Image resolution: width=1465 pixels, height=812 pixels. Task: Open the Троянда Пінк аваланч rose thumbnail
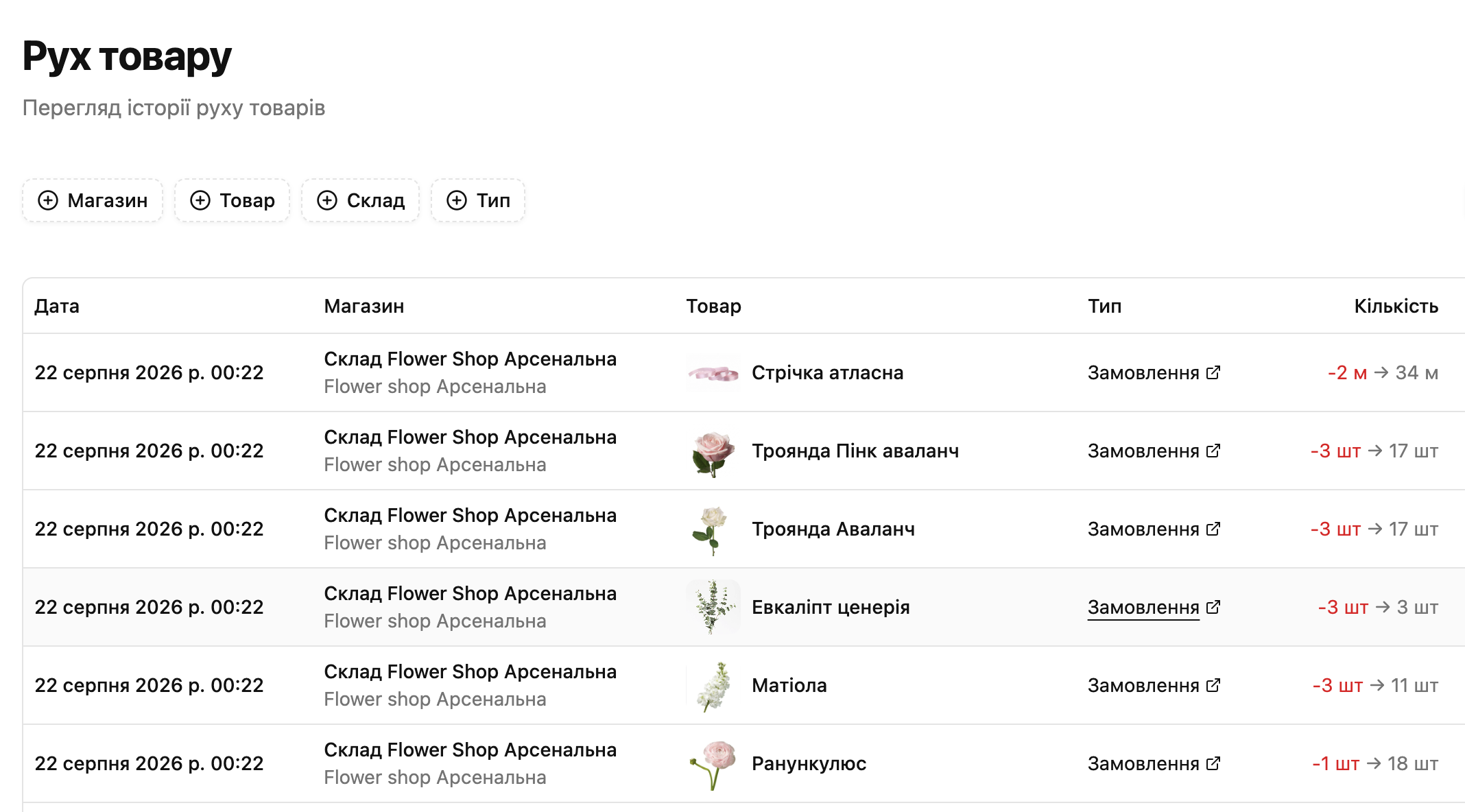tap(713, 451)
